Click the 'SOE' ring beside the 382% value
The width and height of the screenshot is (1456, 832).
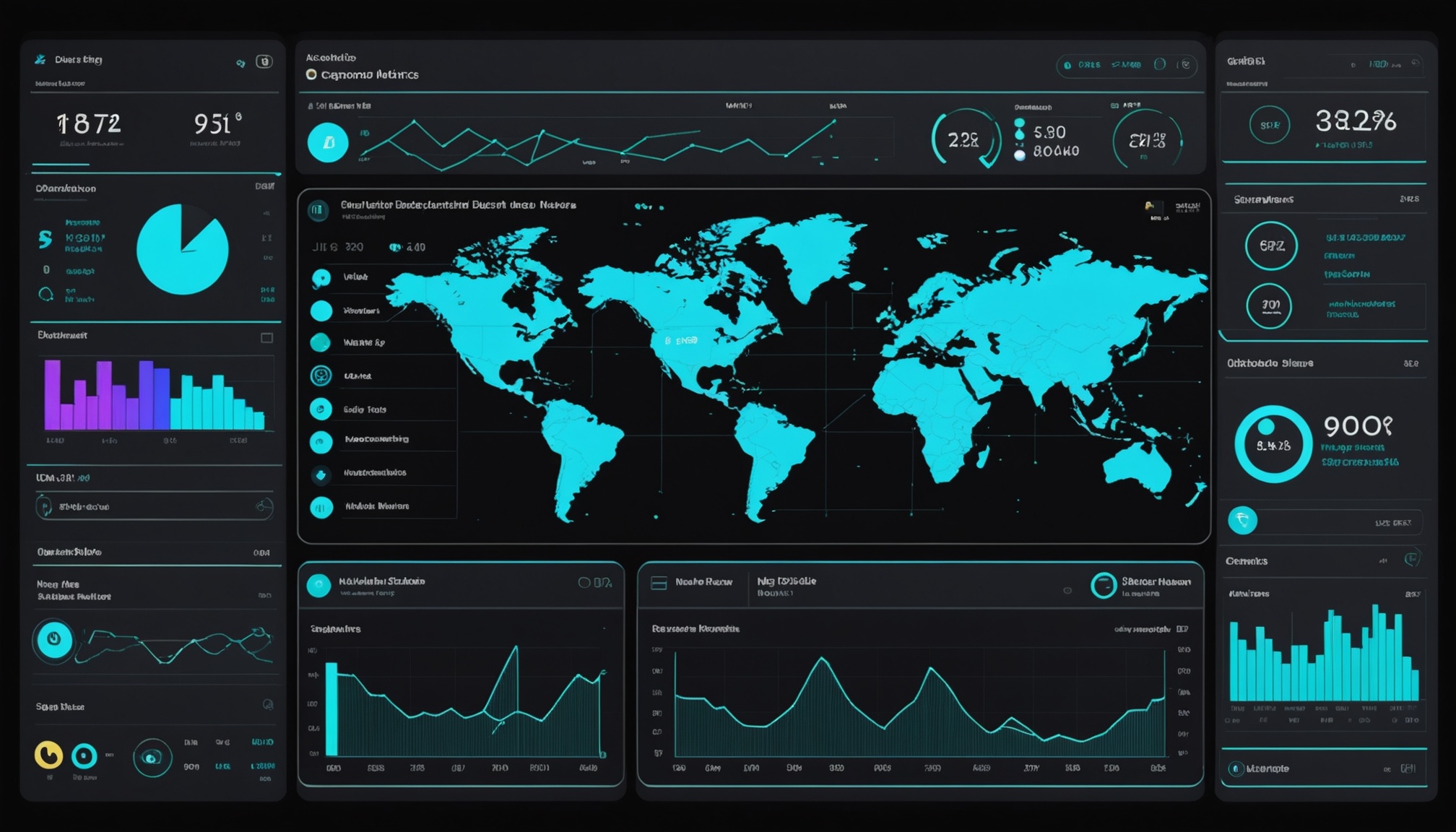coord(1269,124)
